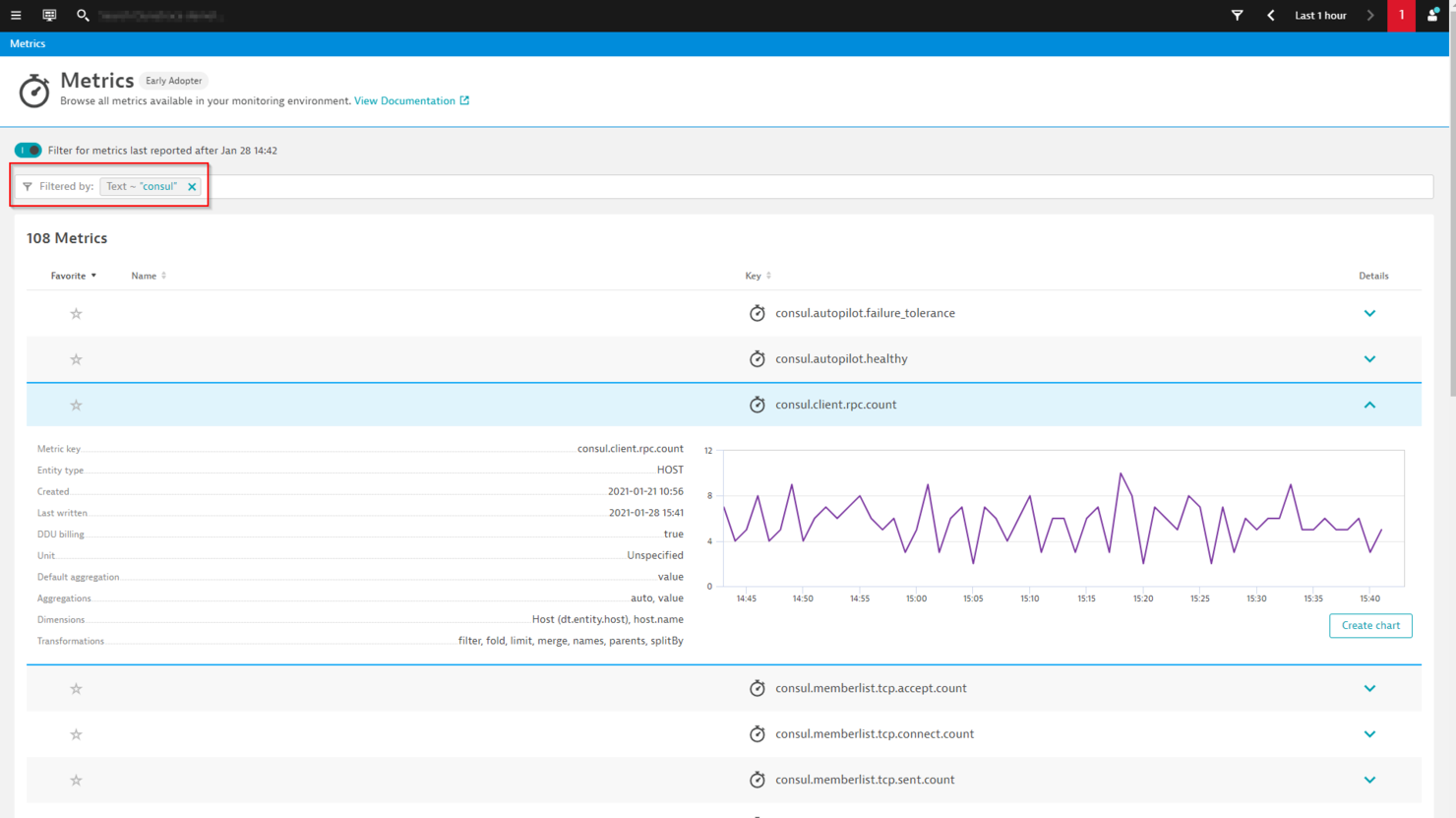Click the Metrics stopwatch page icon
The height and width of the screenshot is (818, 1456).
click(33, 91)
